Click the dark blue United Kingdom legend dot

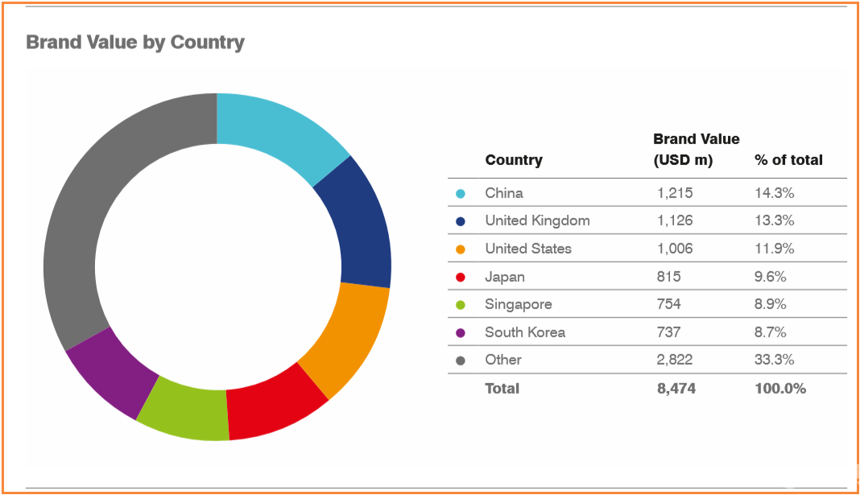[460, 221]
